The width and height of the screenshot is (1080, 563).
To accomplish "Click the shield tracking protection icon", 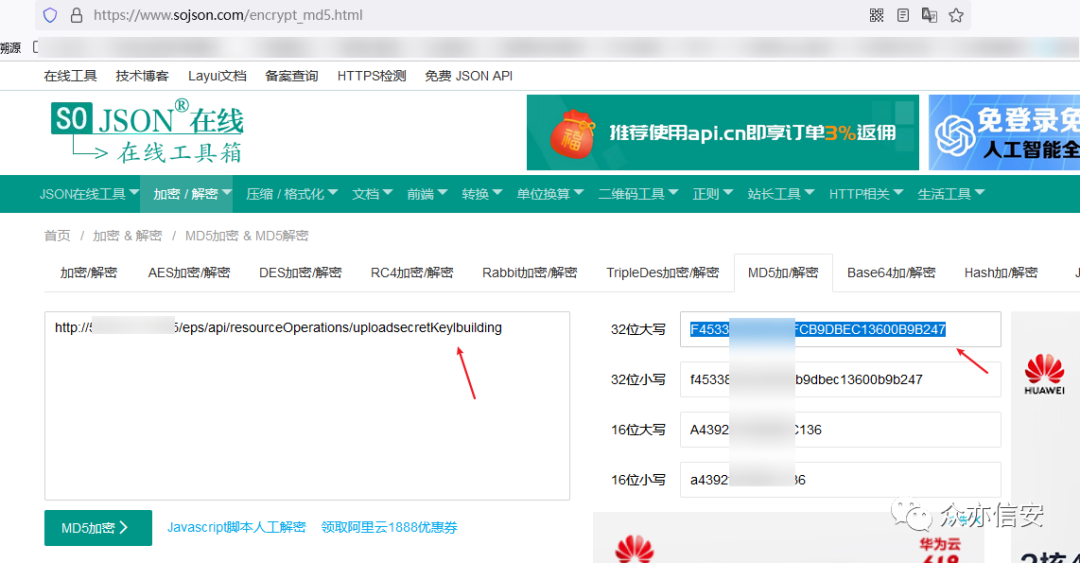I will pos(50,15).
